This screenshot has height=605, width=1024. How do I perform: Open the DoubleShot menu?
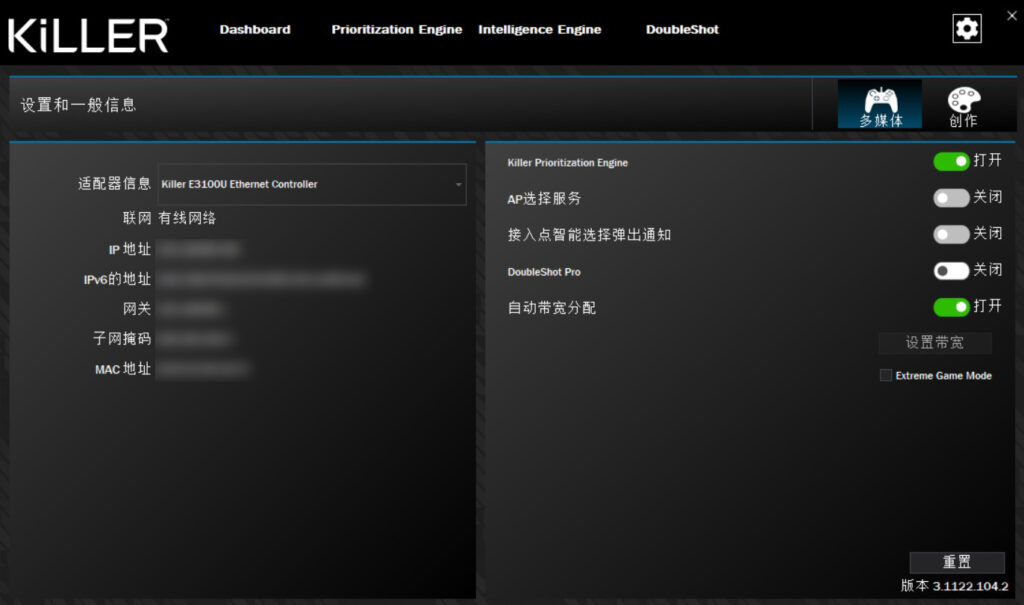click(x=682, y=29)
